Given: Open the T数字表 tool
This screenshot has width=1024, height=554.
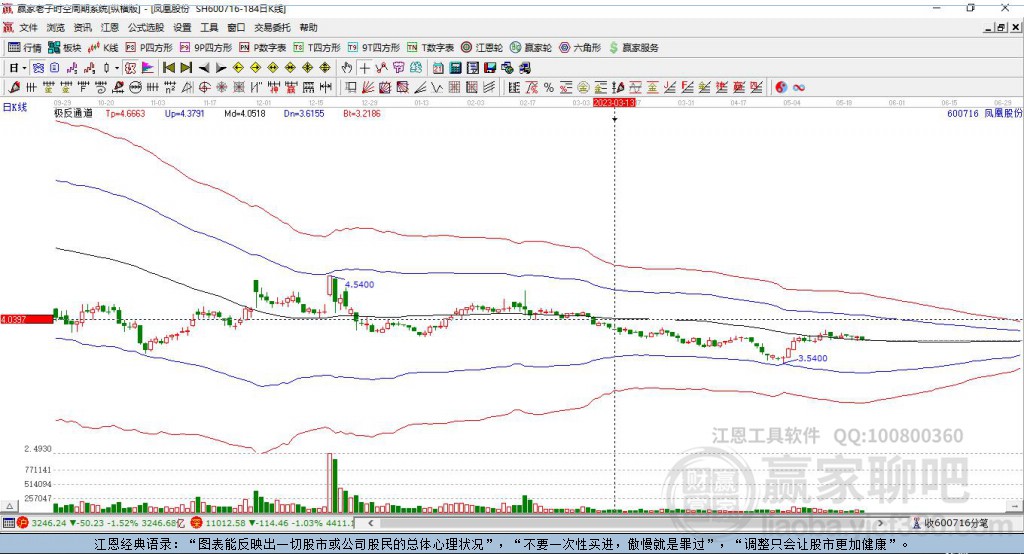Looking at the screenshot, I should [430, 48].
